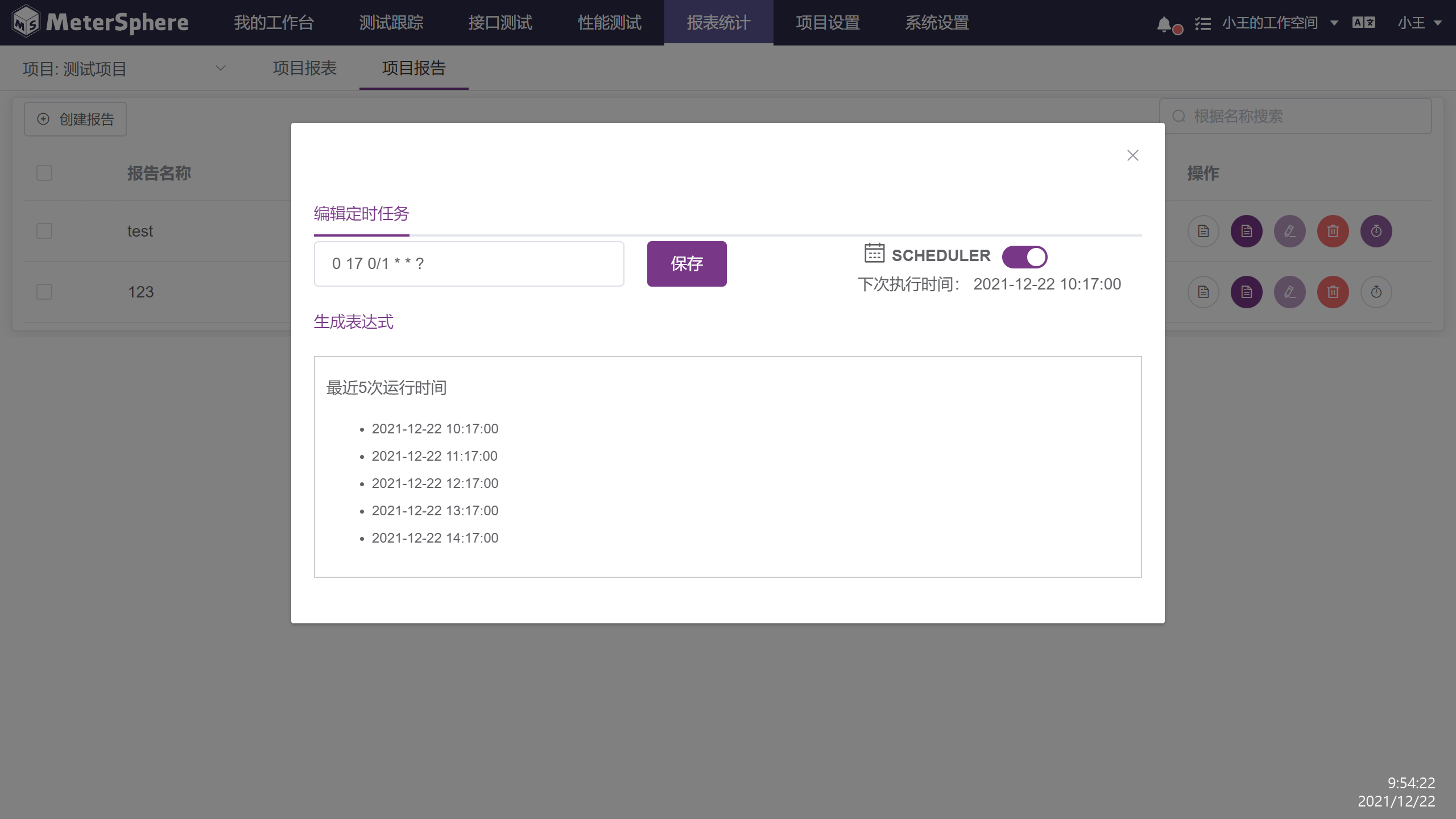Close the scheduler dialog with X

point(1132,155)
